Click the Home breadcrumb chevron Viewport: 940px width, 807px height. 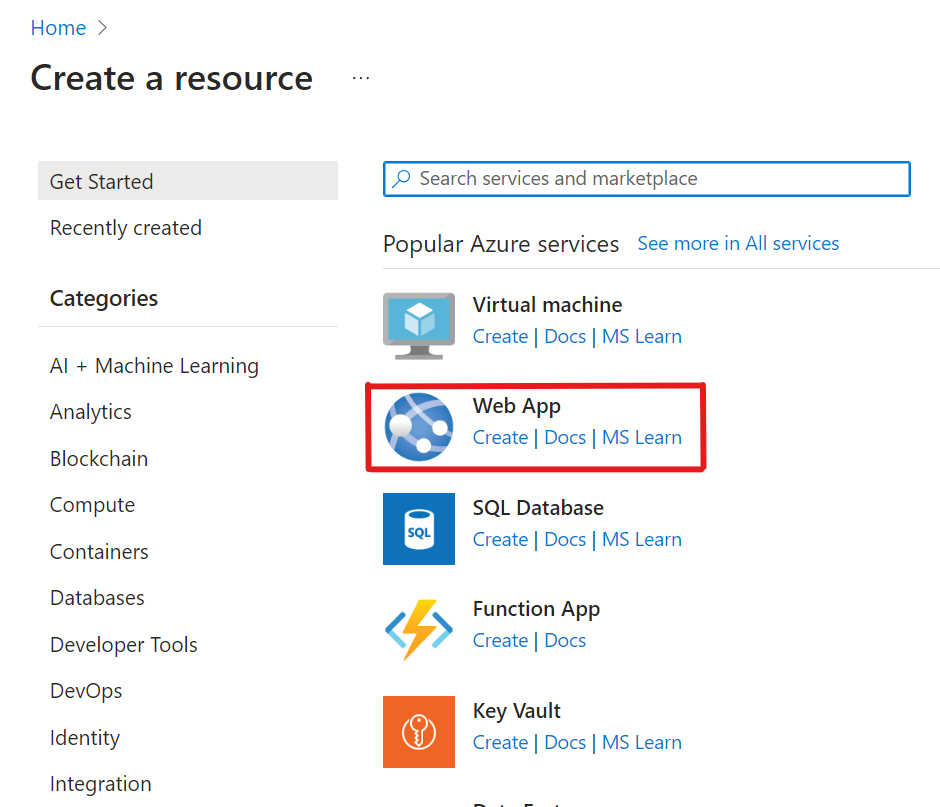(101, 28)
